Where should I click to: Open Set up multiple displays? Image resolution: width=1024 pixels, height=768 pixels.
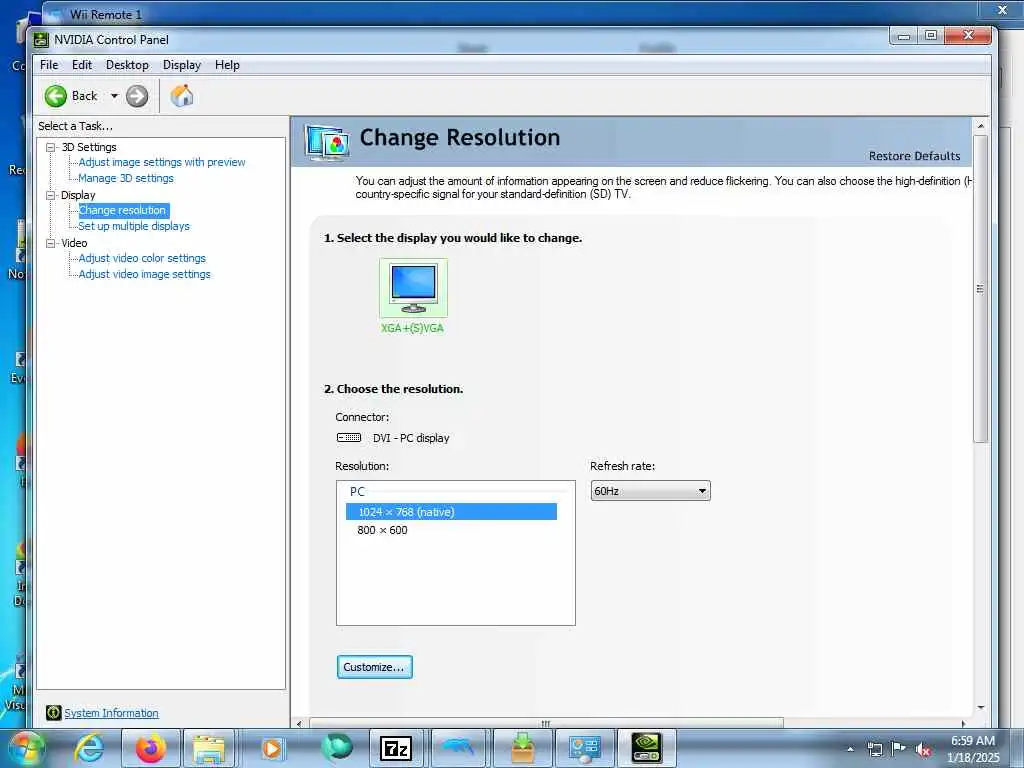[x=134, y=226]
